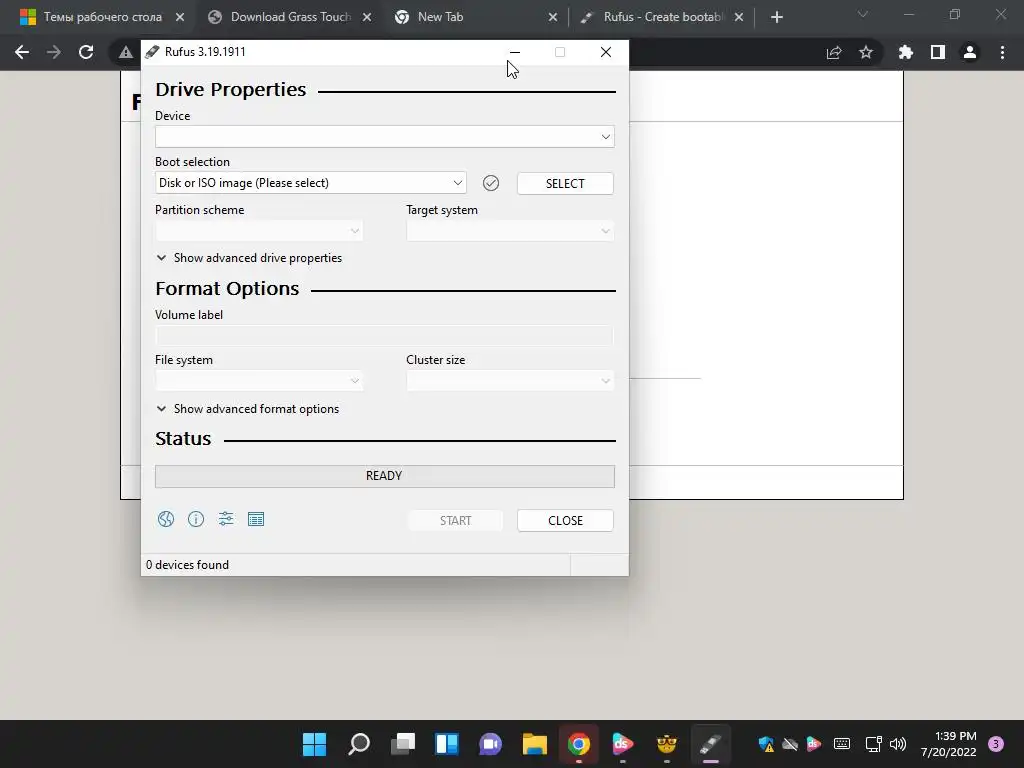1024x768 pixels.
Task: Close the Download Grass Touch tab
Action: click(367, 18)
